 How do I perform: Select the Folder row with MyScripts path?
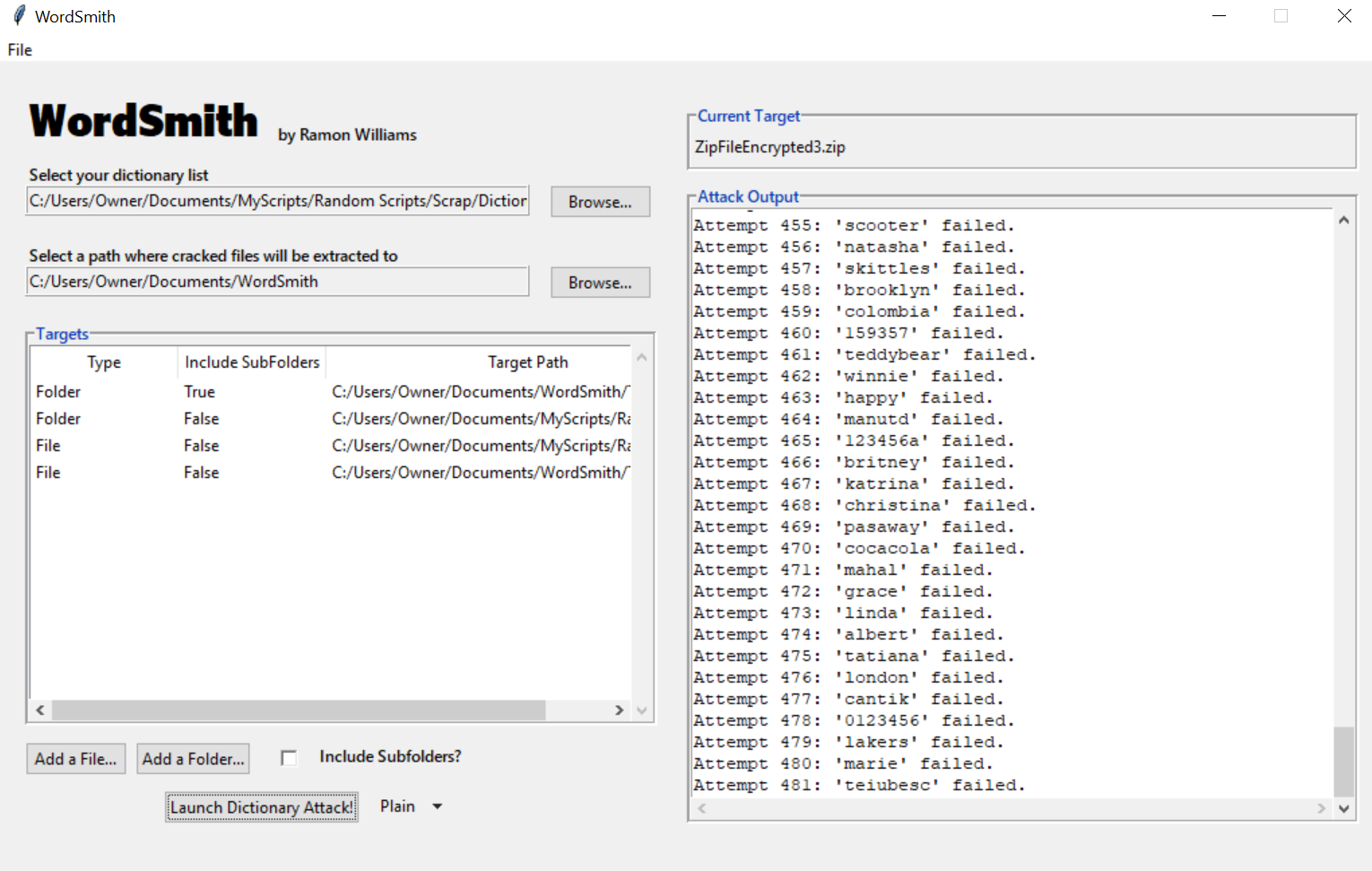(331, 419)
